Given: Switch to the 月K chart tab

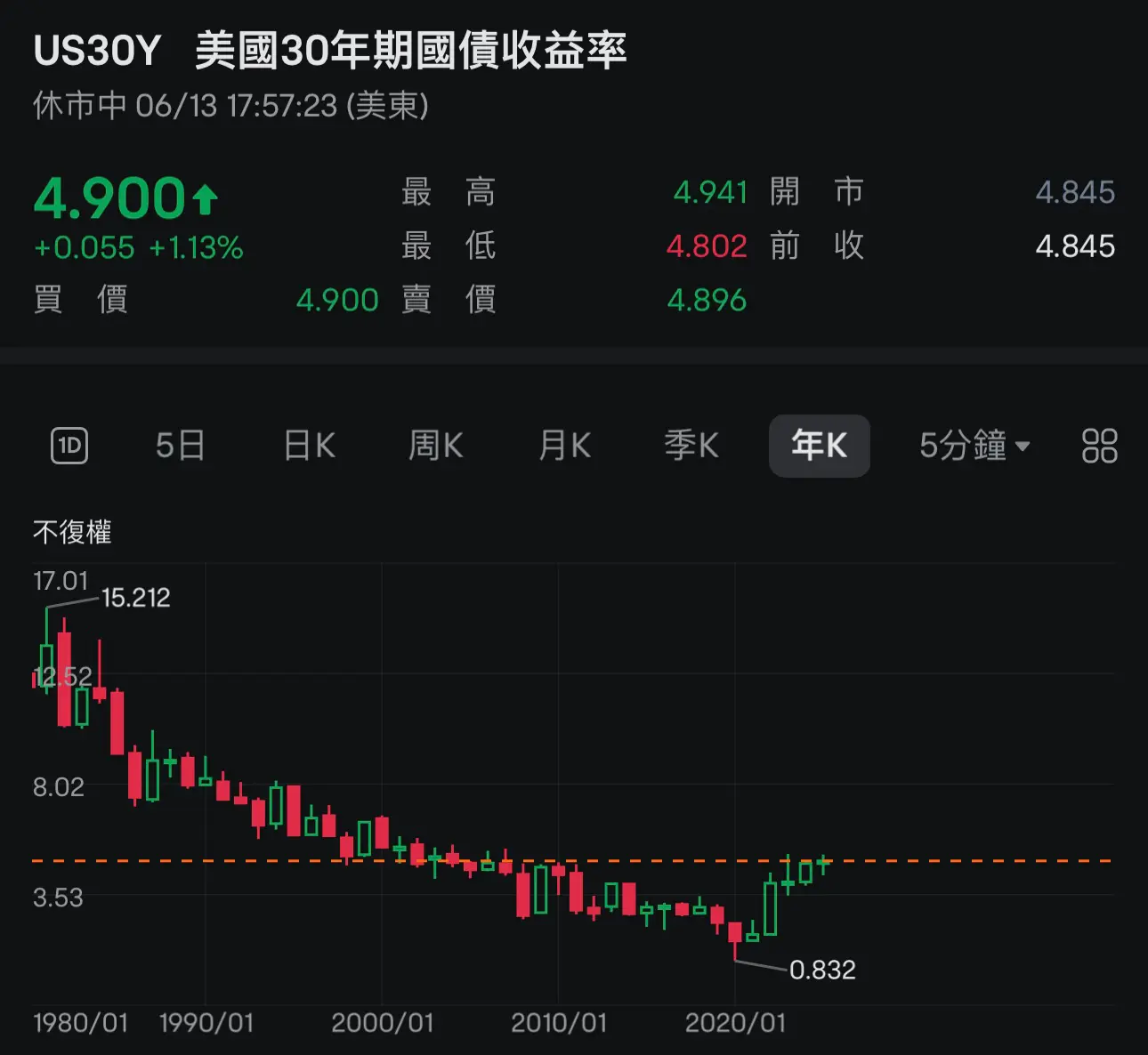Looking at the screenshot, I should (565, 446).
